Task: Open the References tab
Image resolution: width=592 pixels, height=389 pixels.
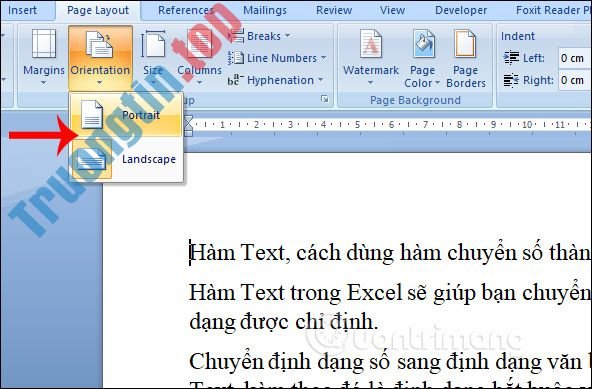Action: pos(186,10)
